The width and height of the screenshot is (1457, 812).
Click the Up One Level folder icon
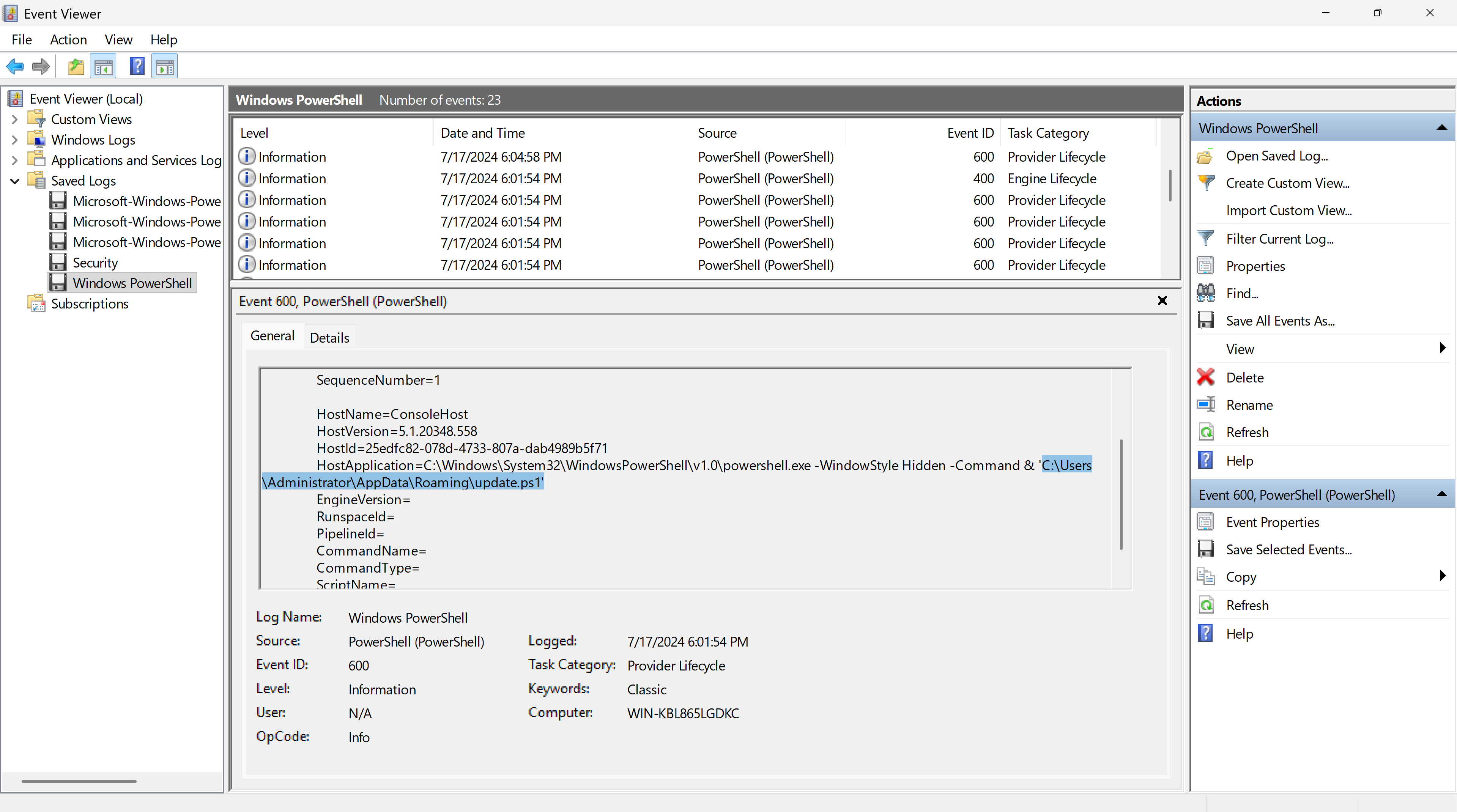pyautogui.click(x=76, y=67)
